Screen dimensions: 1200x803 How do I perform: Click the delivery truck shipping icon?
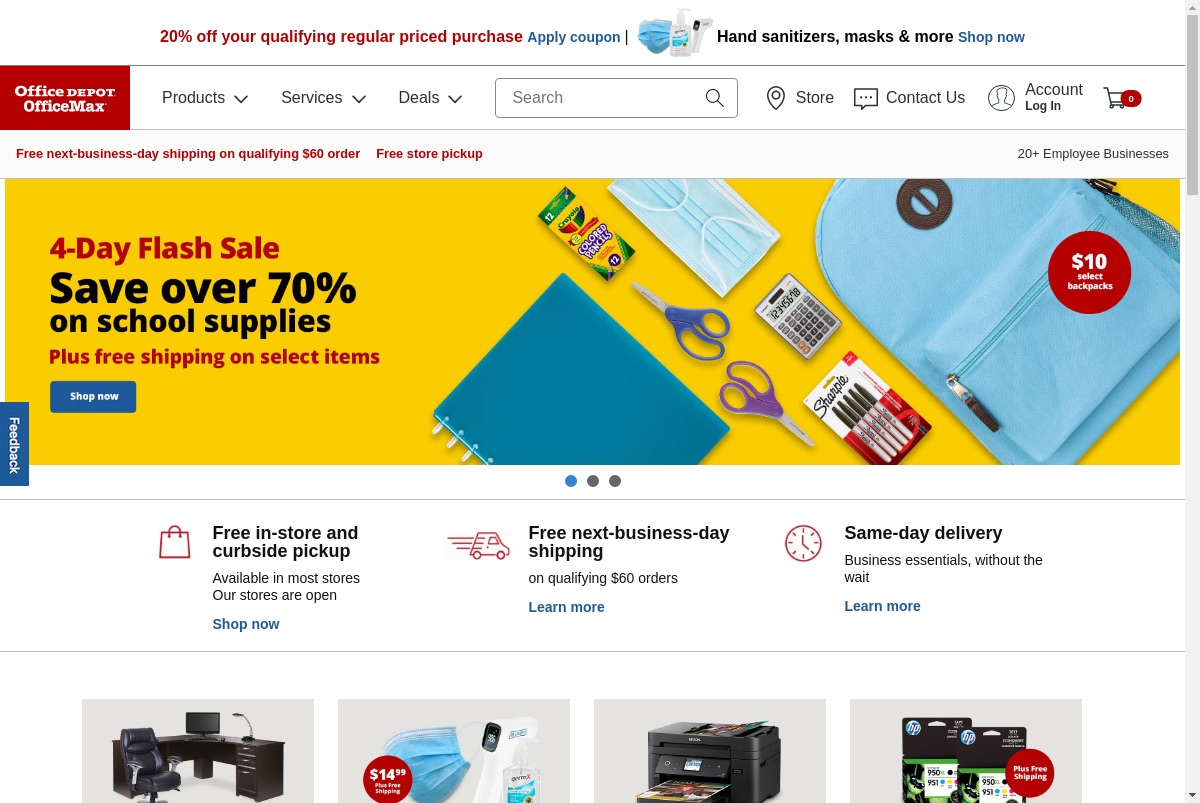coord(478,545)
